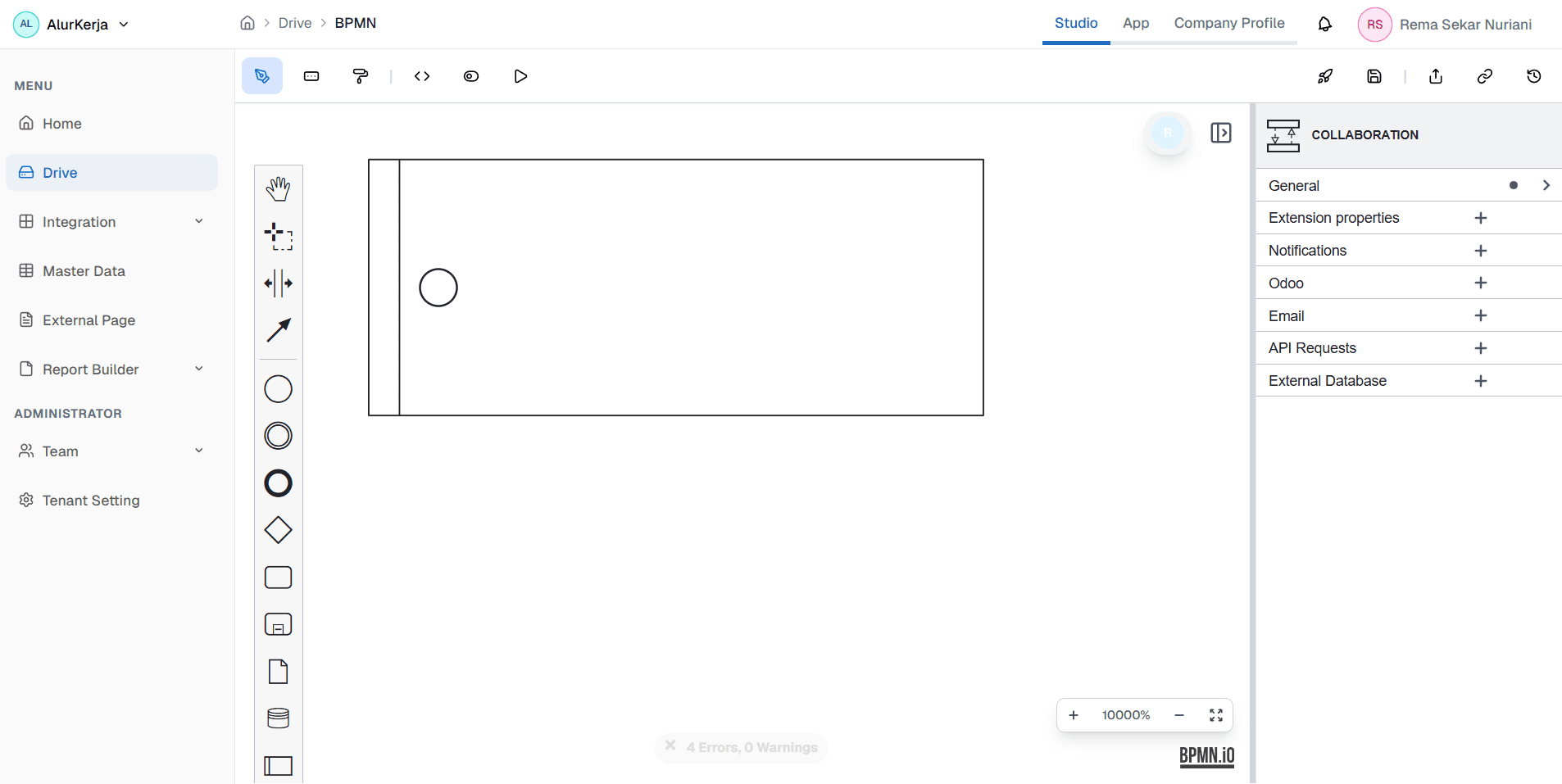This screenshot has height=784, width=1562.
Task: Activate the lasso selection tool
Action: coord(278,237)
